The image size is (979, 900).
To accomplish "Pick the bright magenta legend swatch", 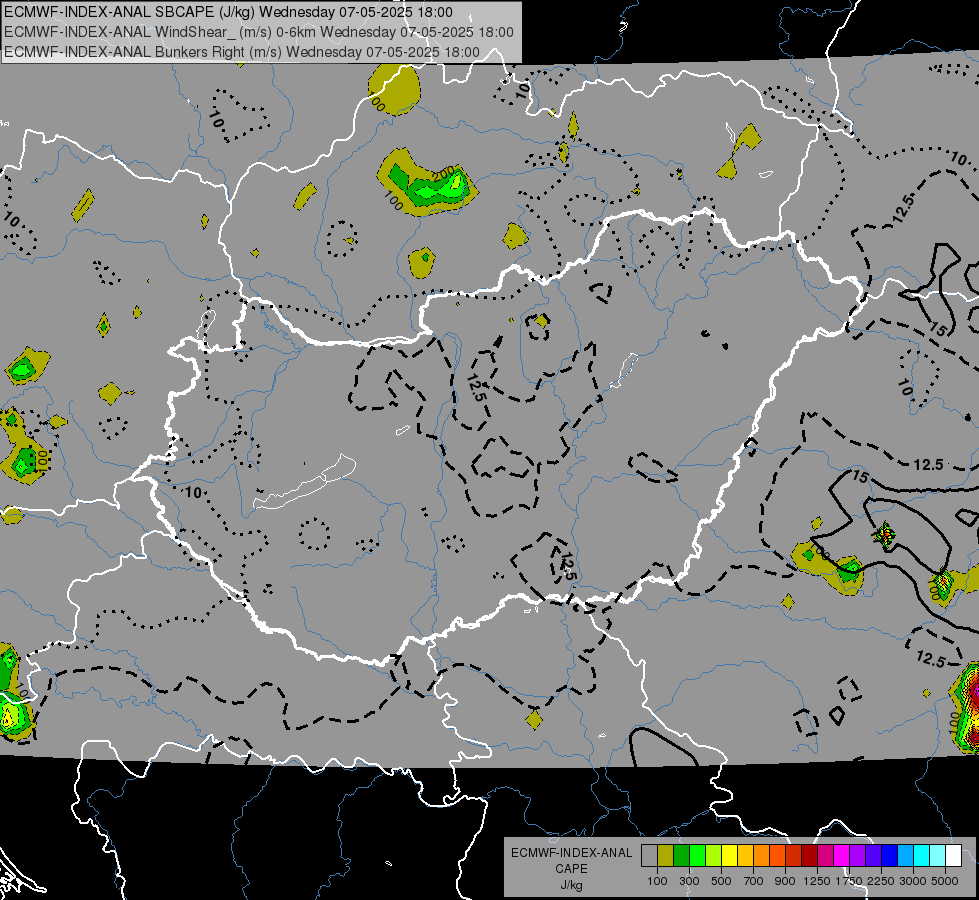I will click(x=842, y=856).
